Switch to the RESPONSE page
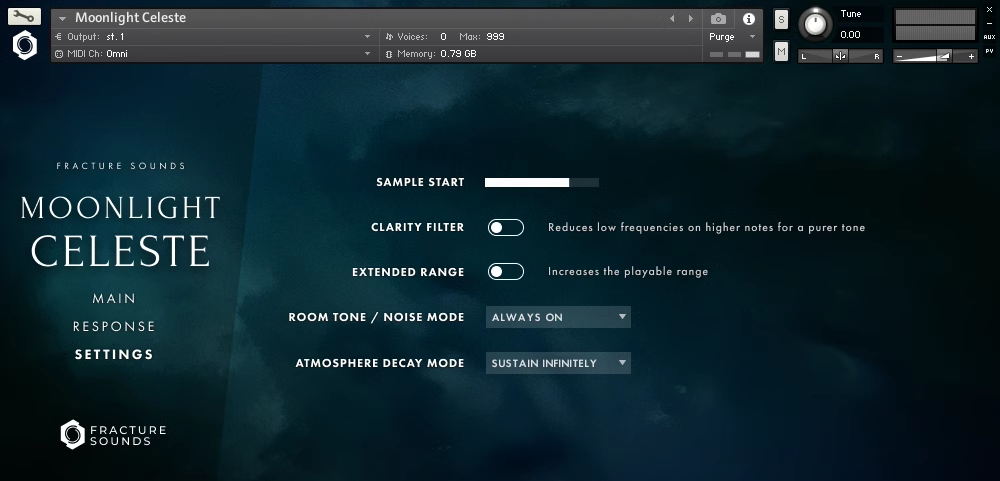 114,327
